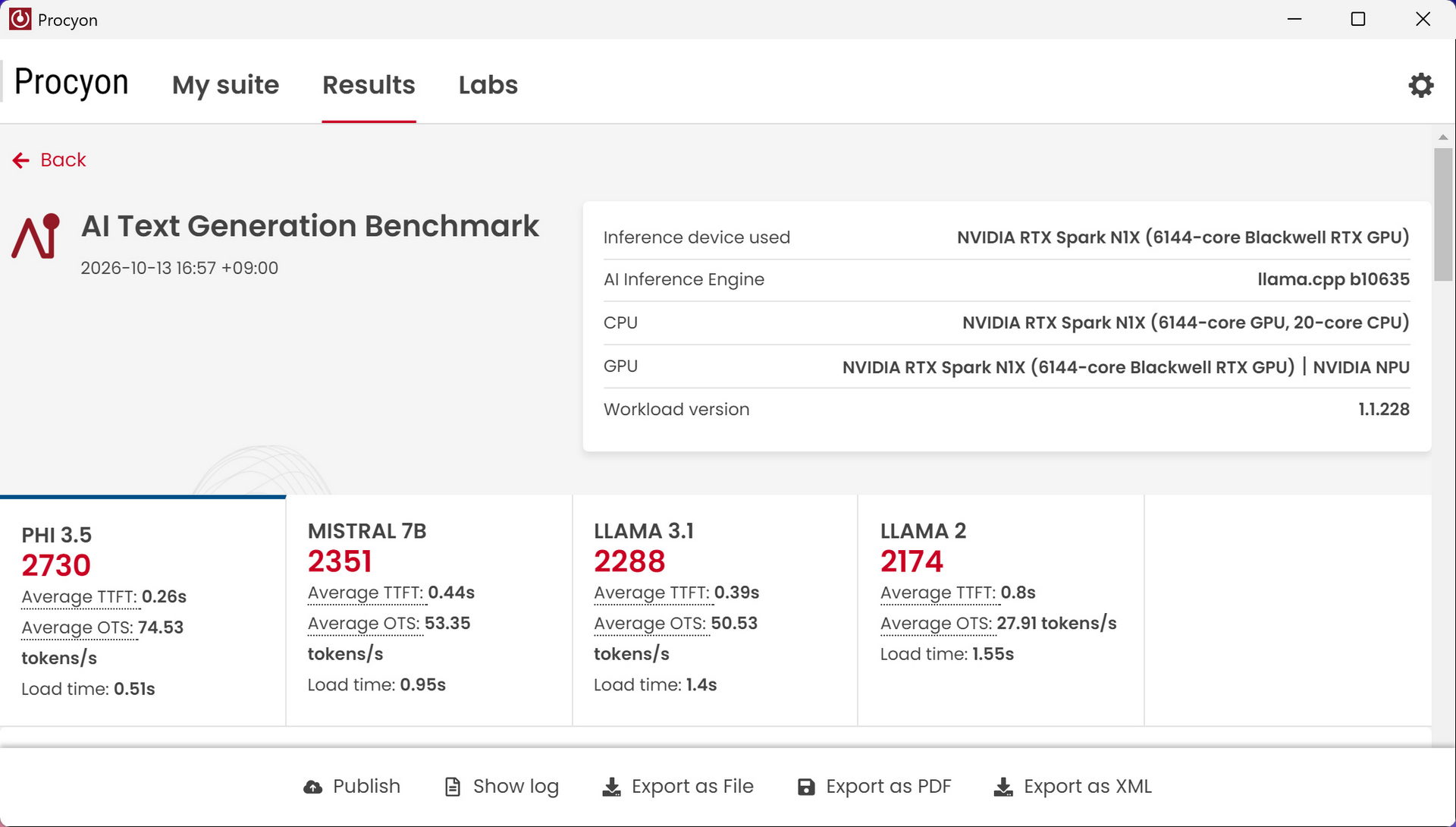This screenshot has height=827, width=1456.
Task: Click the llama.cpp b10635 engine value
Action: pyautogui.click(x=1333, y=279)
